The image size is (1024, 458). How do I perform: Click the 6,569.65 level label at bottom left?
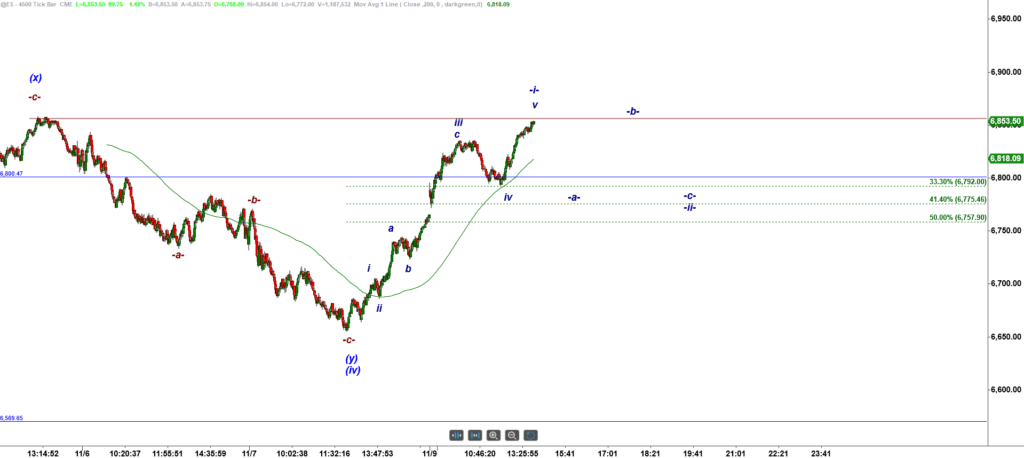[12, 418]
